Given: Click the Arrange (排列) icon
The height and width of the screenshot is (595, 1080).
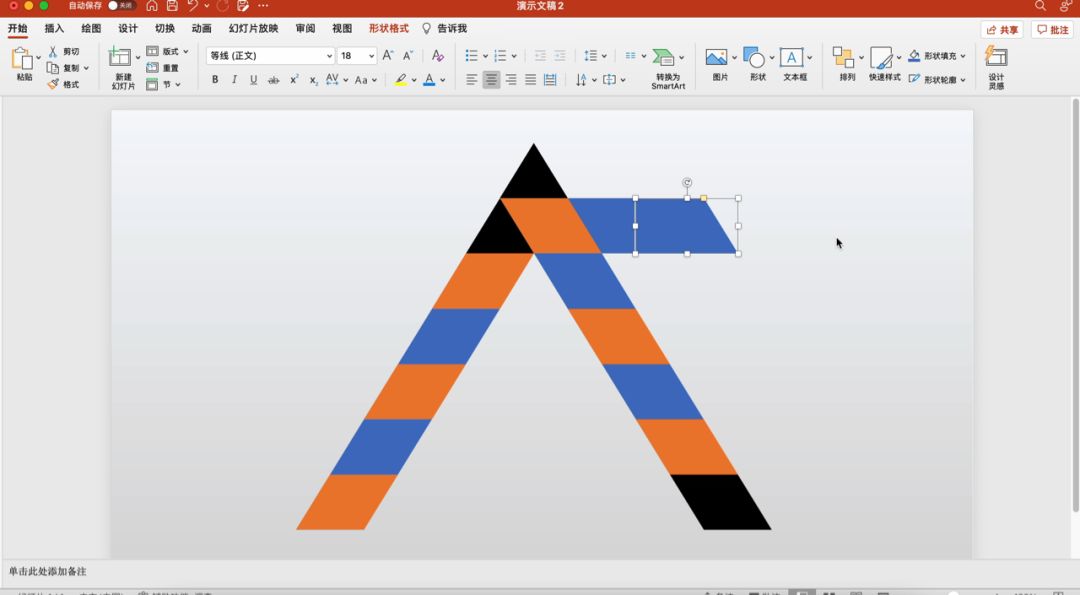Looking at the screenshot, I should click(843, 58).
